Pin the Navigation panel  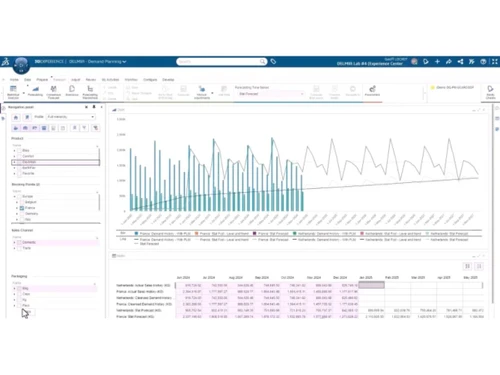pyautogui.click(x=94, y=107)
